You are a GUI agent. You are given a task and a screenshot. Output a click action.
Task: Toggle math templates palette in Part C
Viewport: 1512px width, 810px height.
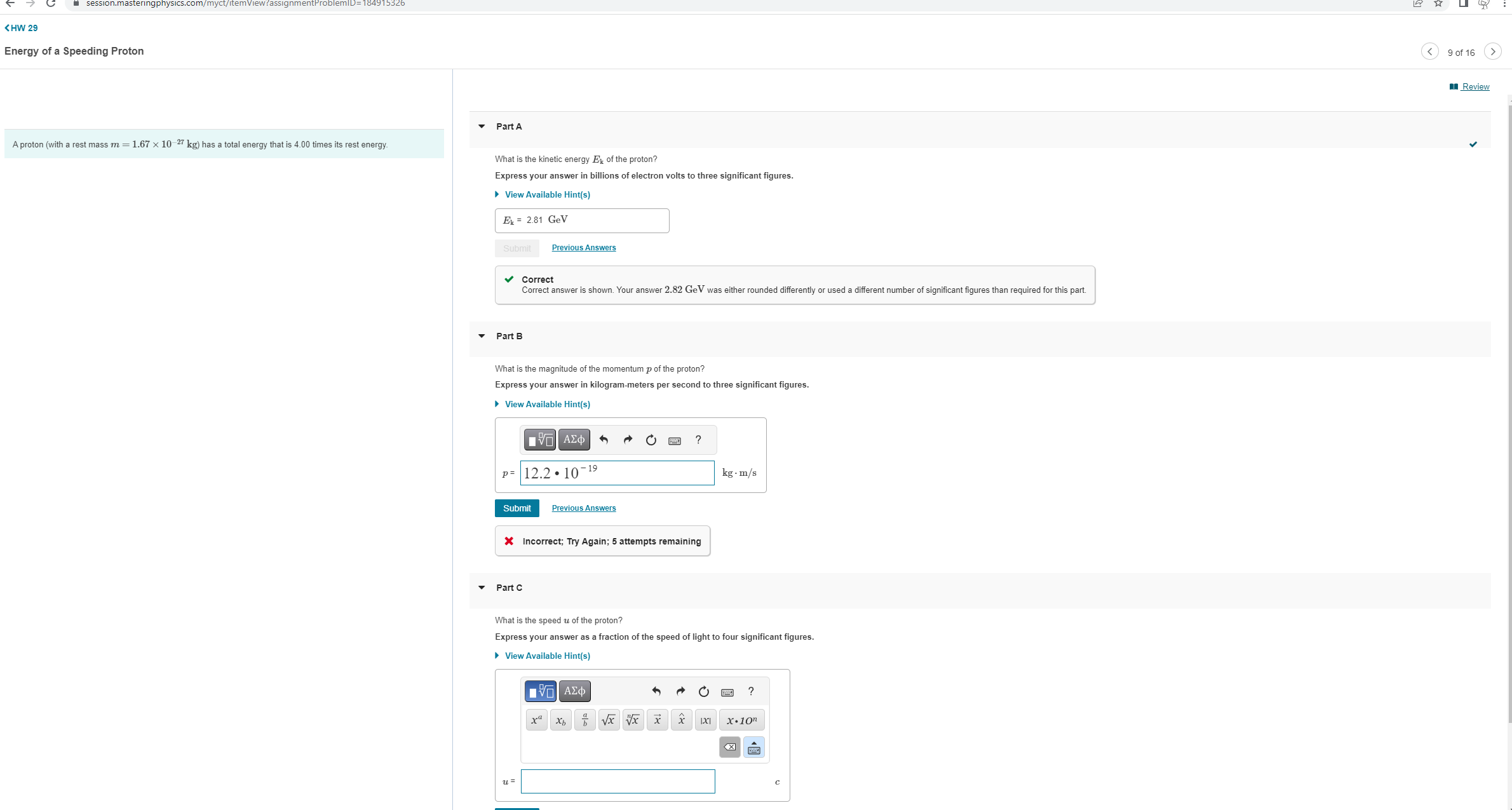(x=540, y=691)
